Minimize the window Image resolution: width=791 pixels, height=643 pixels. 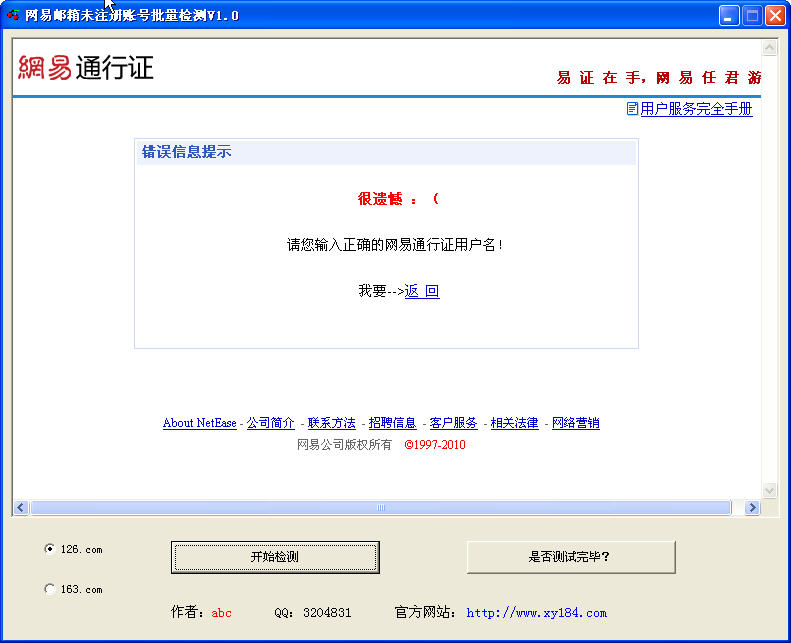[728, 16]
